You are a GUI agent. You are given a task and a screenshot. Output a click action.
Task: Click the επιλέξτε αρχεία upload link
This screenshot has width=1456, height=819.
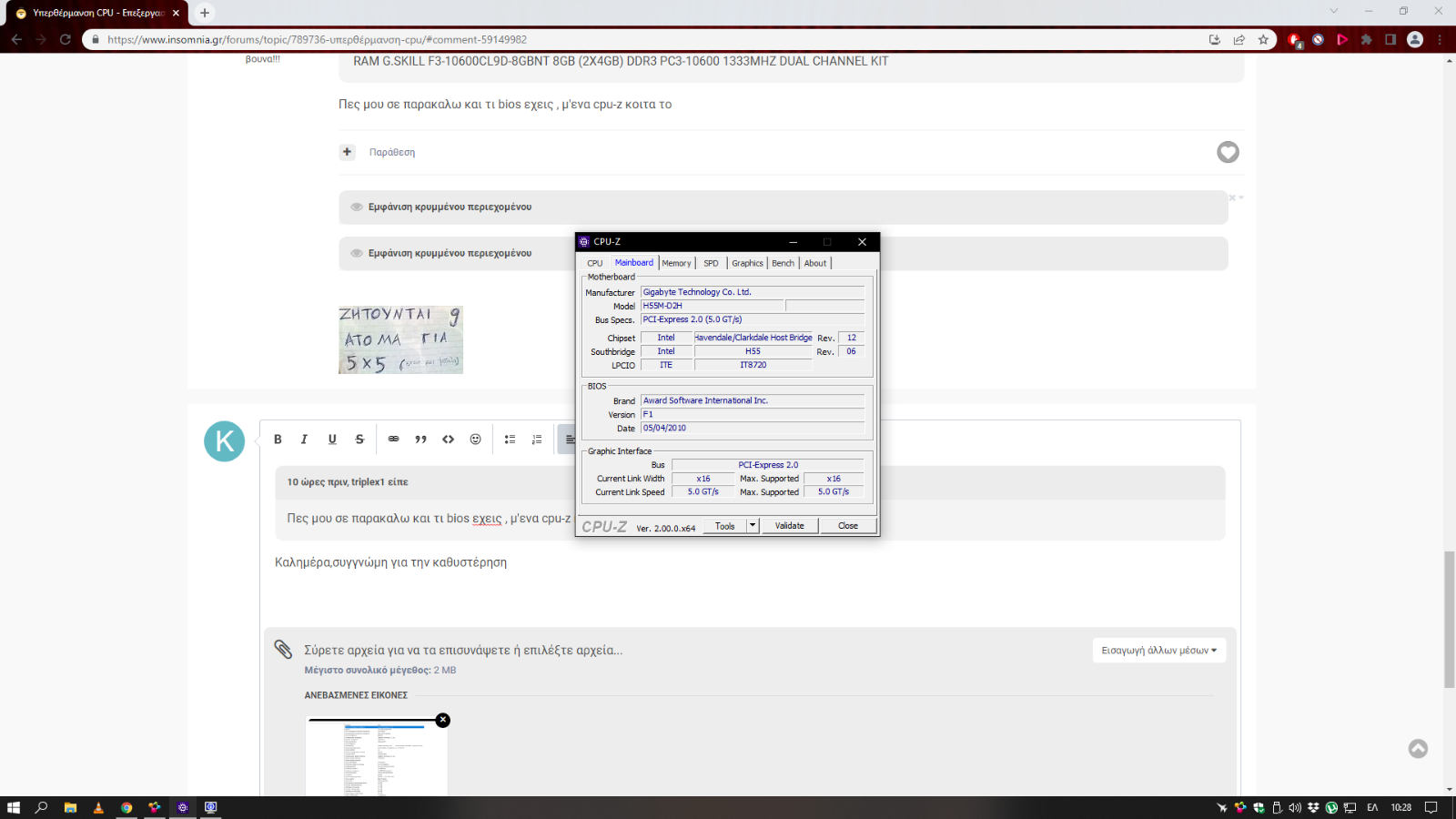point(573,651)
